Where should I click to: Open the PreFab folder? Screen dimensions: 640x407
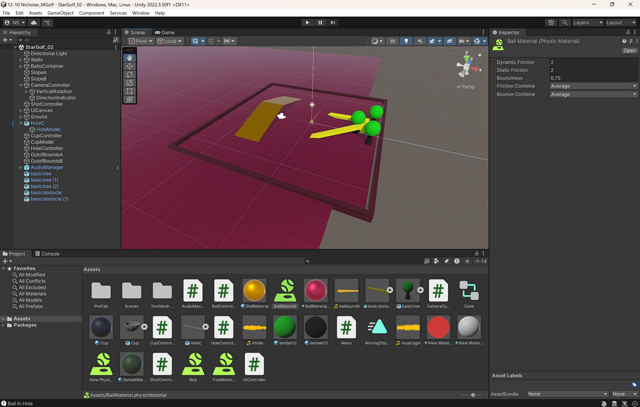click(101, 294)
